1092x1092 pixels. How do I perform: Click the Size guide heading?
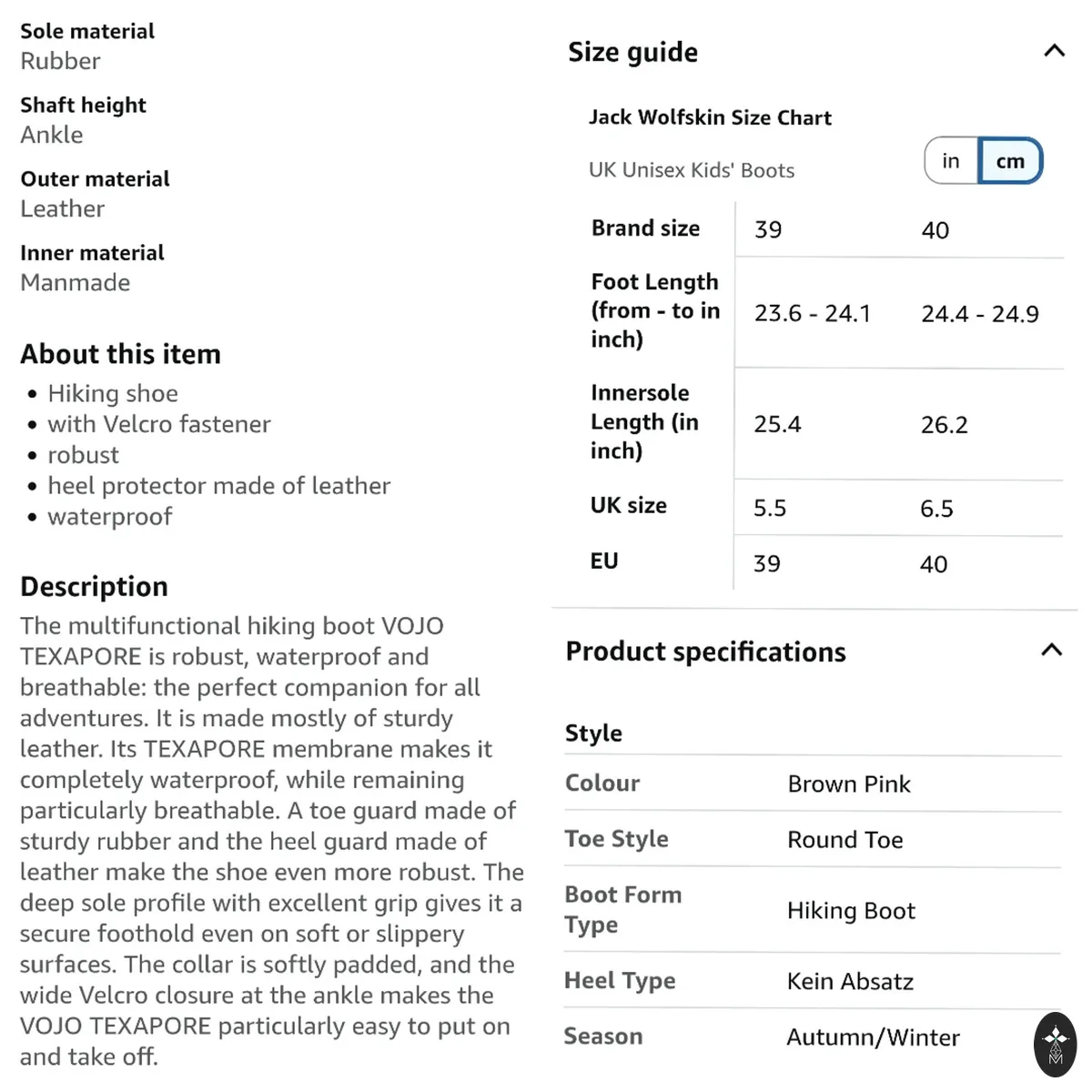pyautogui.click(x=632, y=52)
